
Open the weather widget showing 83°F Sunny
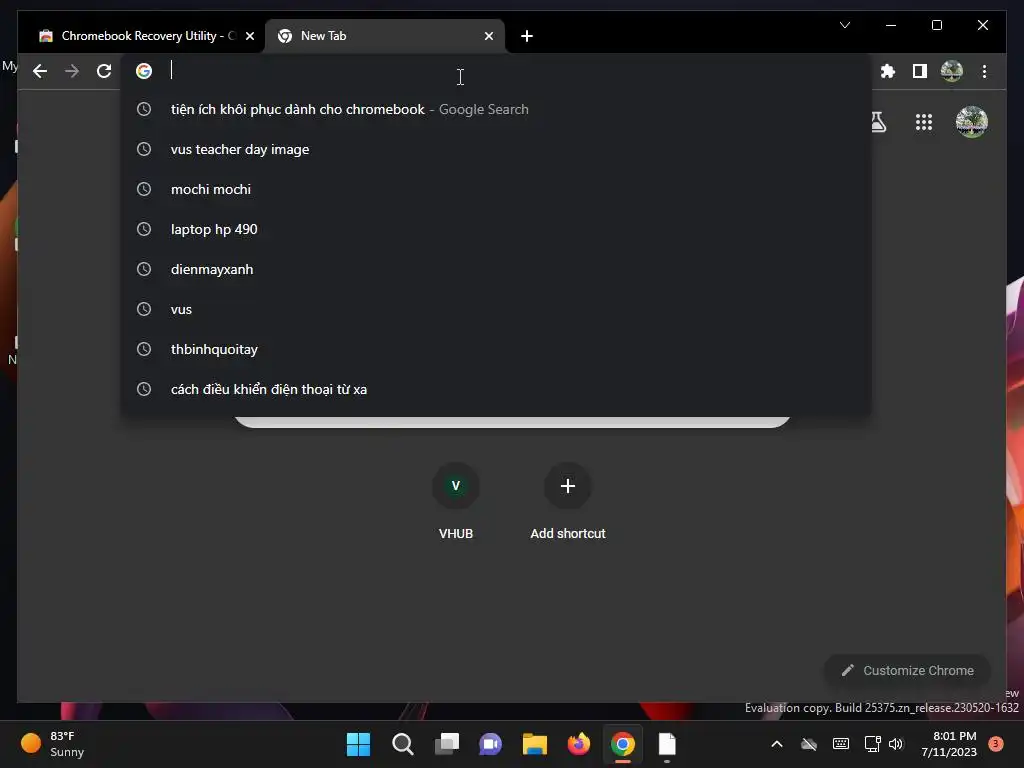coord(52,744)
